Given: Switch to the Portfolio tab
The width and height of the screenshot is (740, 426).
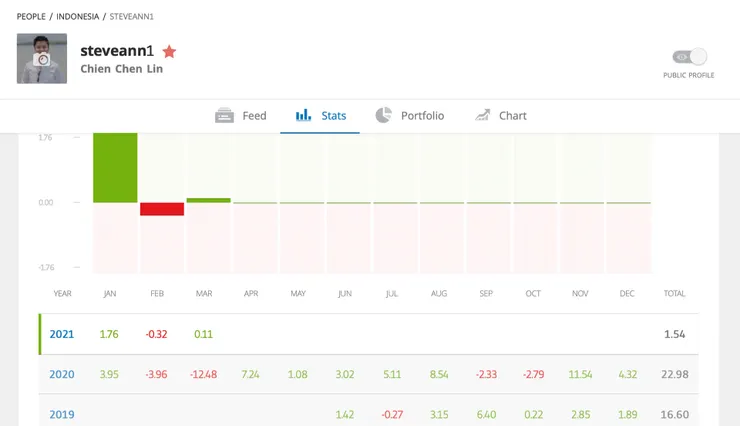Looking at the screenshot, I should coord(422,116).
